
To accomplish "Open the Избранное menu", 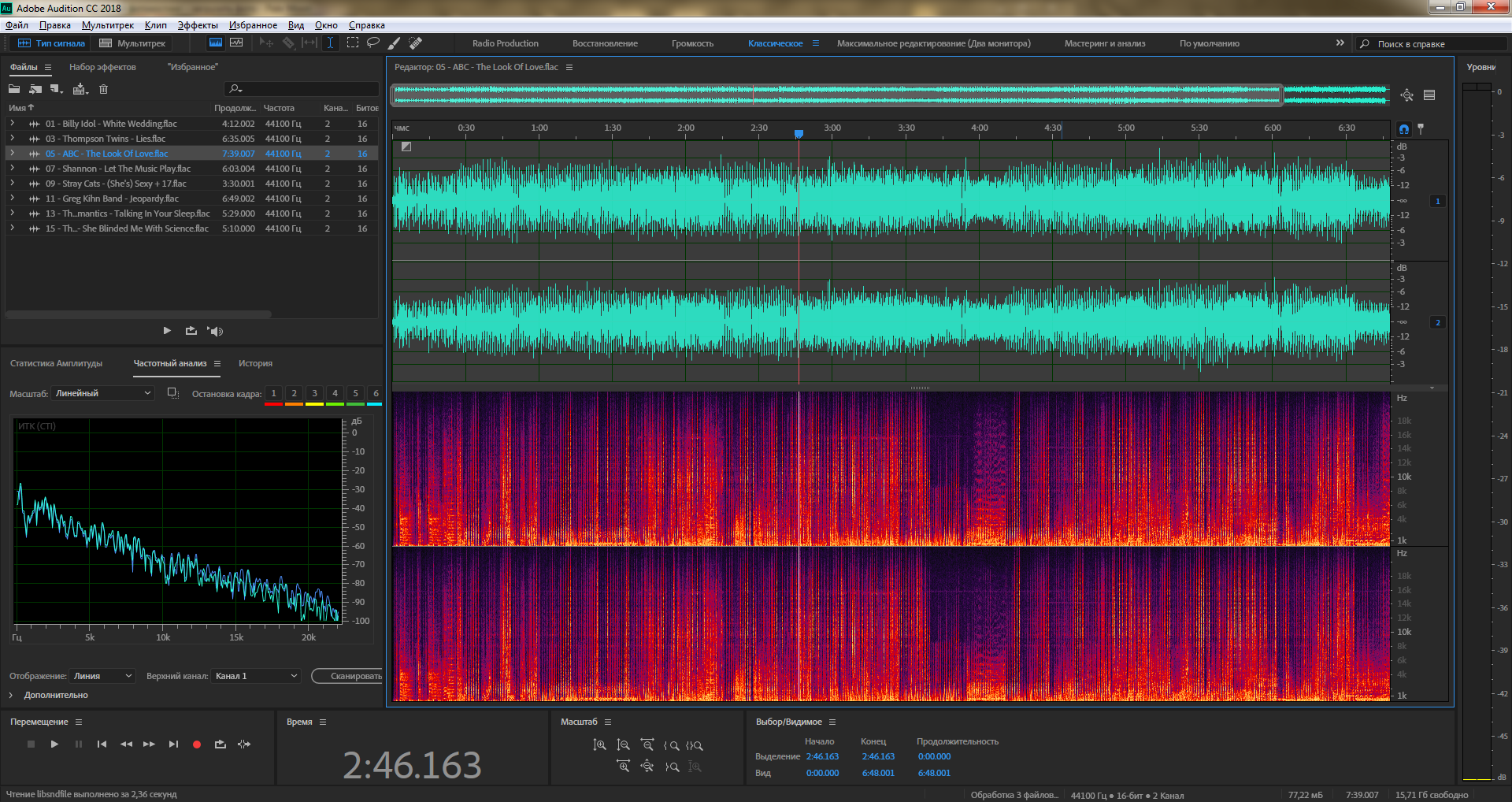I will [253, 25].
